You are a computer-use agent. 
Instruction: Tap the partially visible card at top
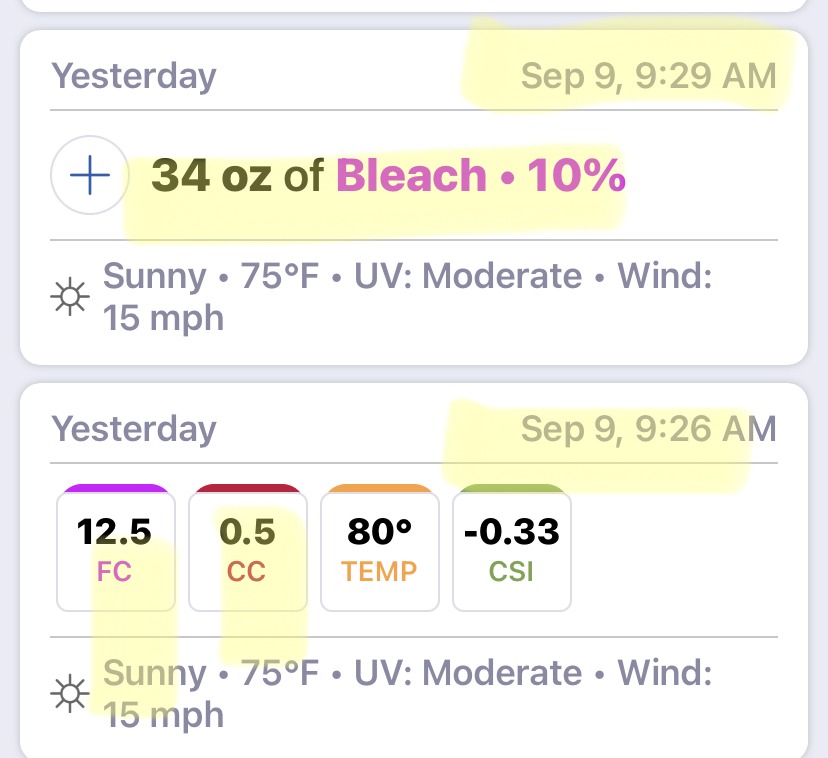pos(414,6)
